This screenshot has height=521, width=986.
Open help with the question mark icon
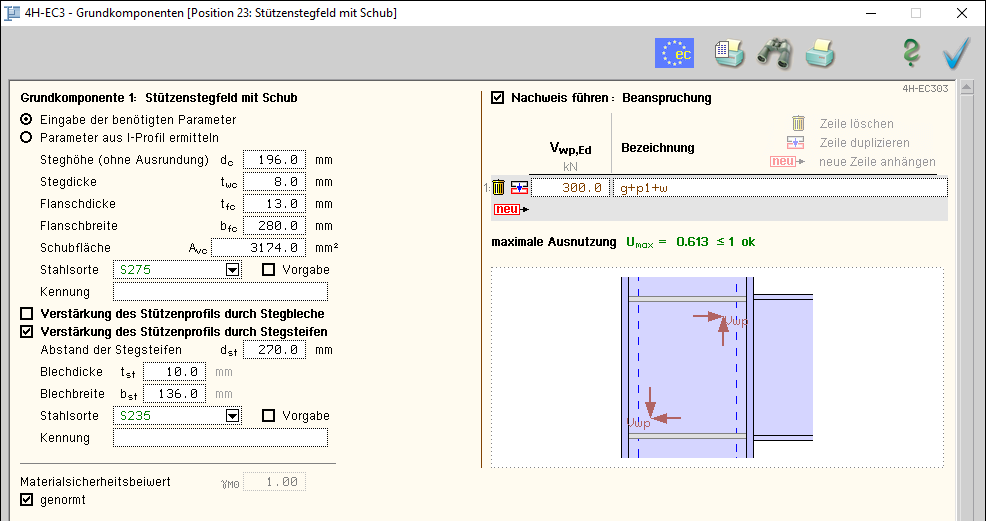point(910,53)
